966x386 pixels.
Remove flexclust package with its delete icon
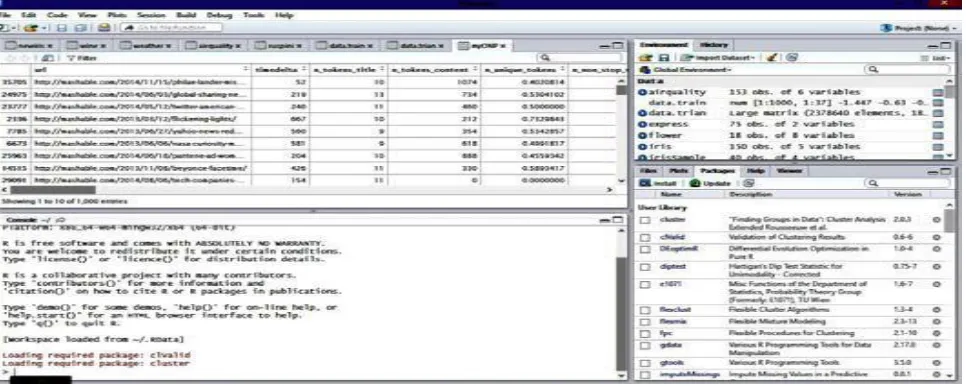(936, 310)
